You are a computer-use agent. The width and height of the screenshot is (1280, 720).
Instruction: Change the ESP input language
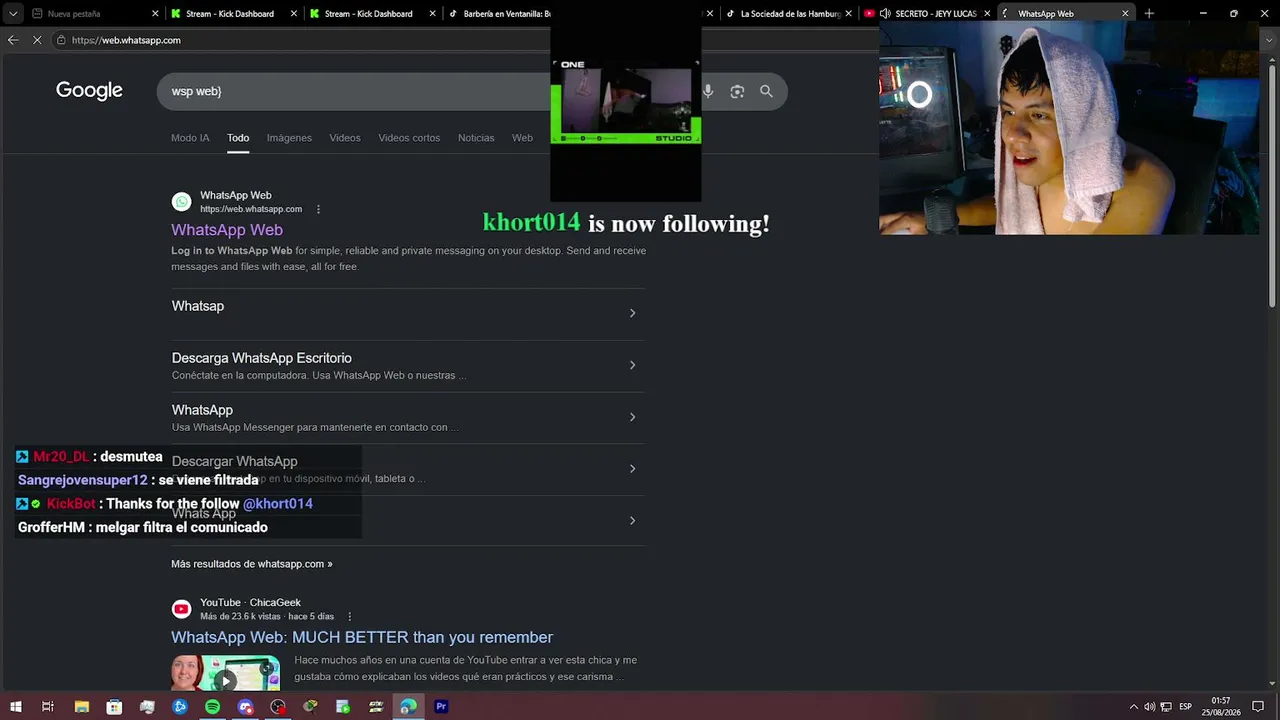(x=1186, y=707)
